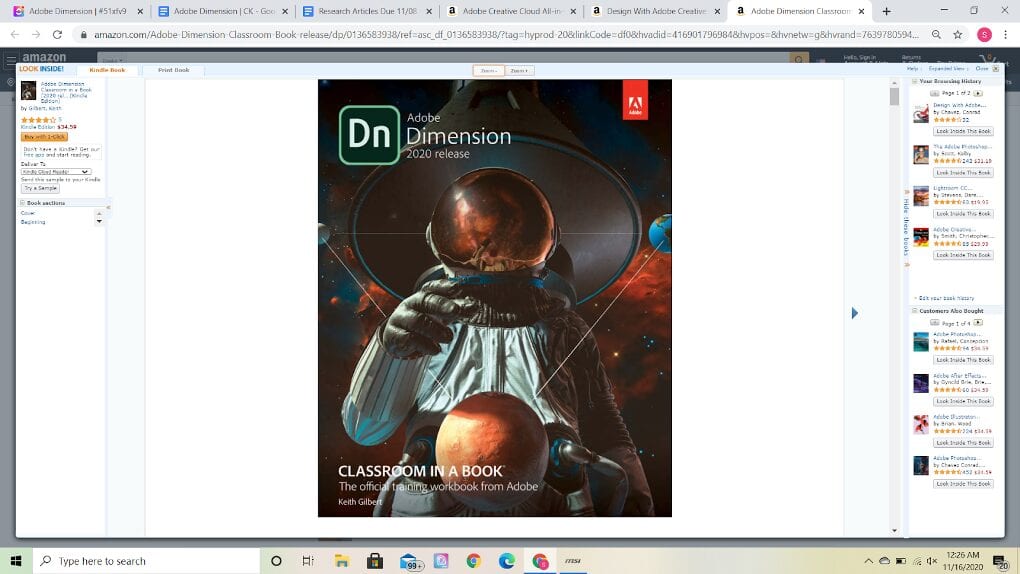
Task: Click the viewer scrollbar down arrow
Action: tap(894, 530)
